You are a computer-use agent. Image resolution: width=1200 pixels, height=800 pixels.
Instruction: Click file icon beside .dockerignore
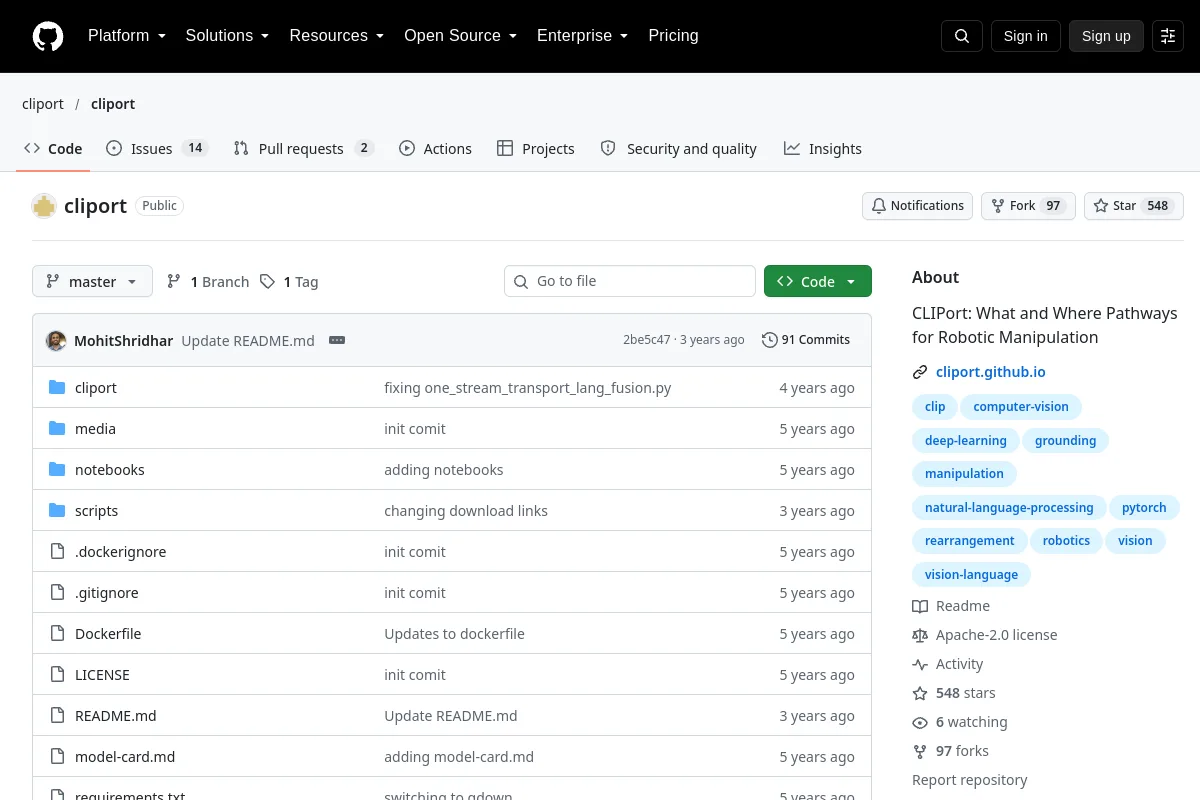[57, 552]
